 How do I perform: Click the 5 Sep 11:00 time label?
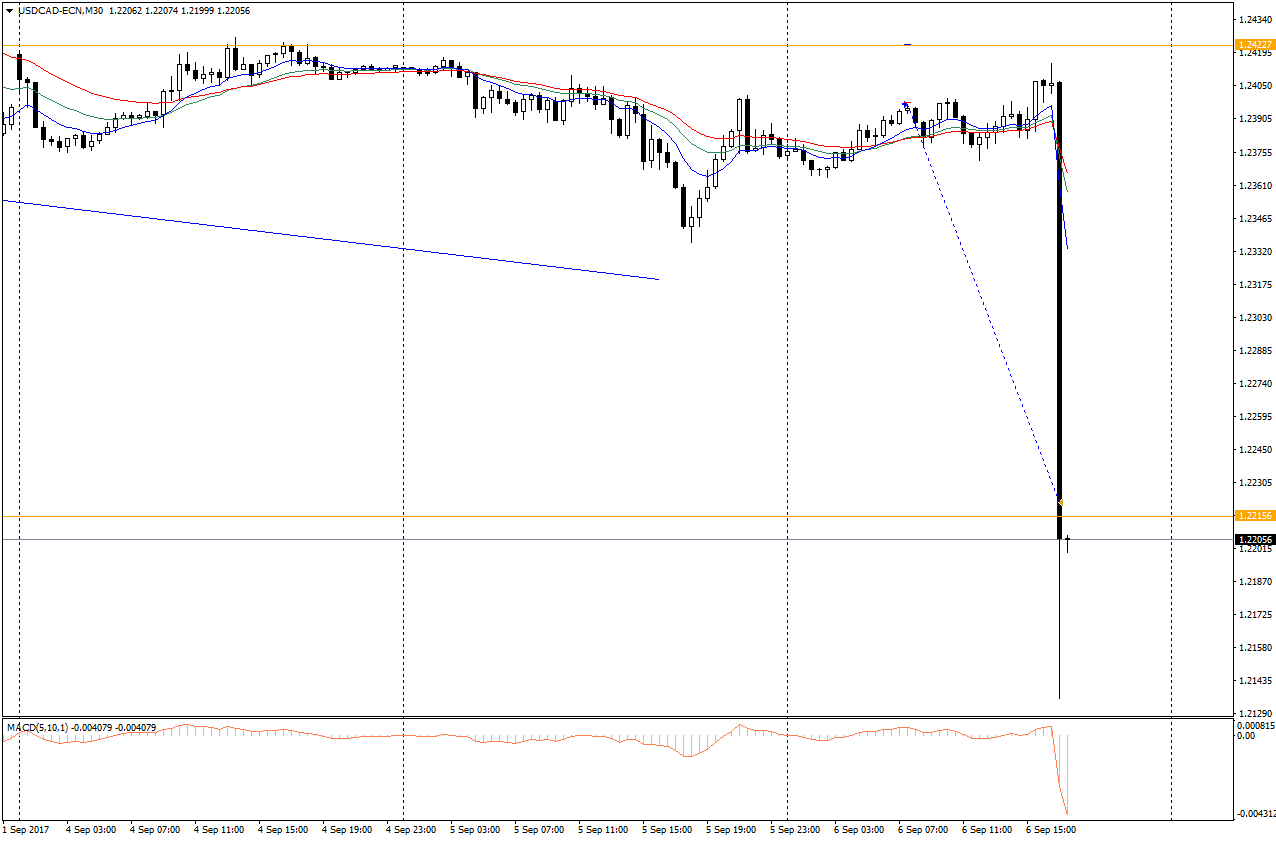point(603,829)
